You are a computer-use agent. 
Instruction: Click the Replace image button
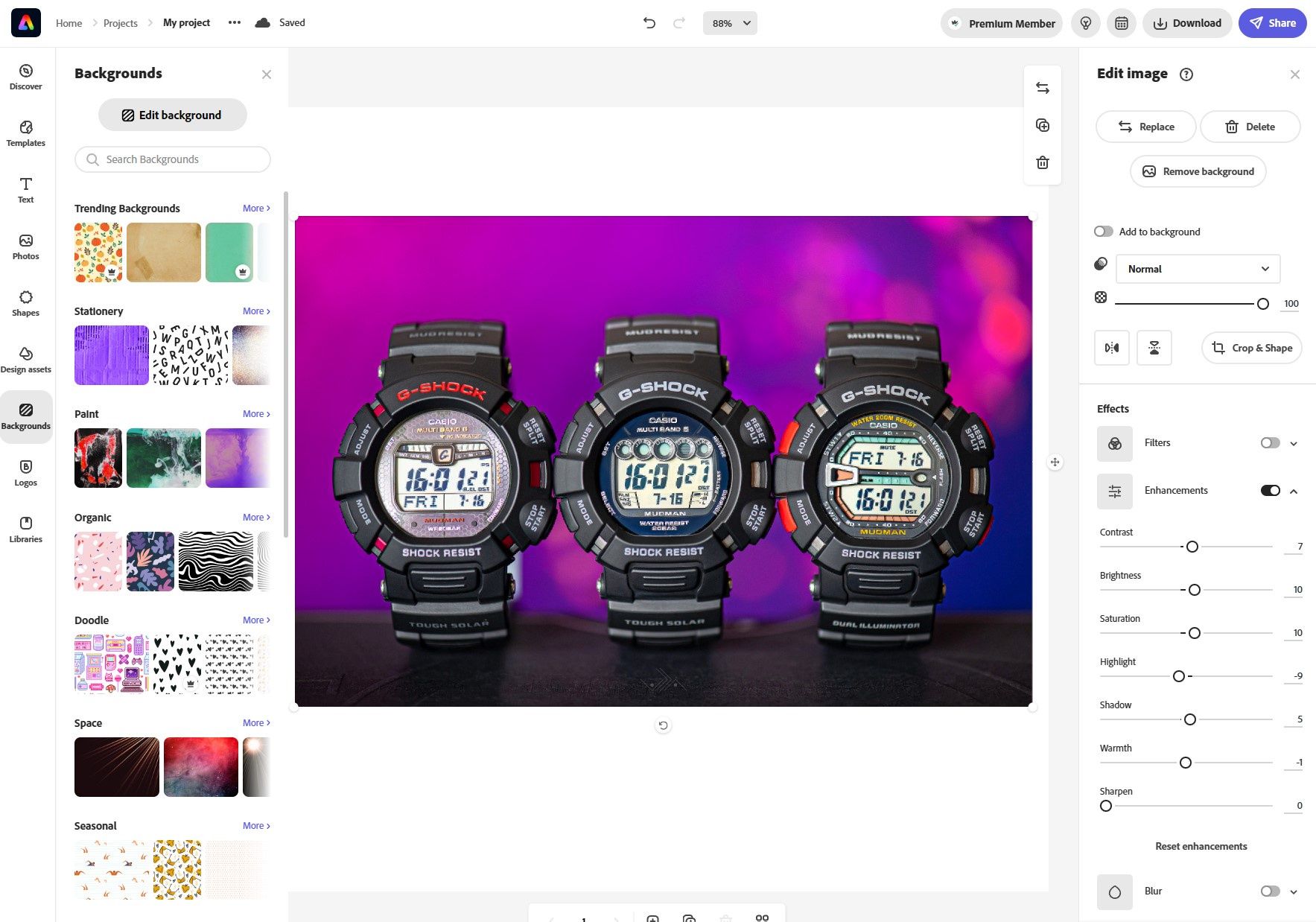coord(1146,127)
